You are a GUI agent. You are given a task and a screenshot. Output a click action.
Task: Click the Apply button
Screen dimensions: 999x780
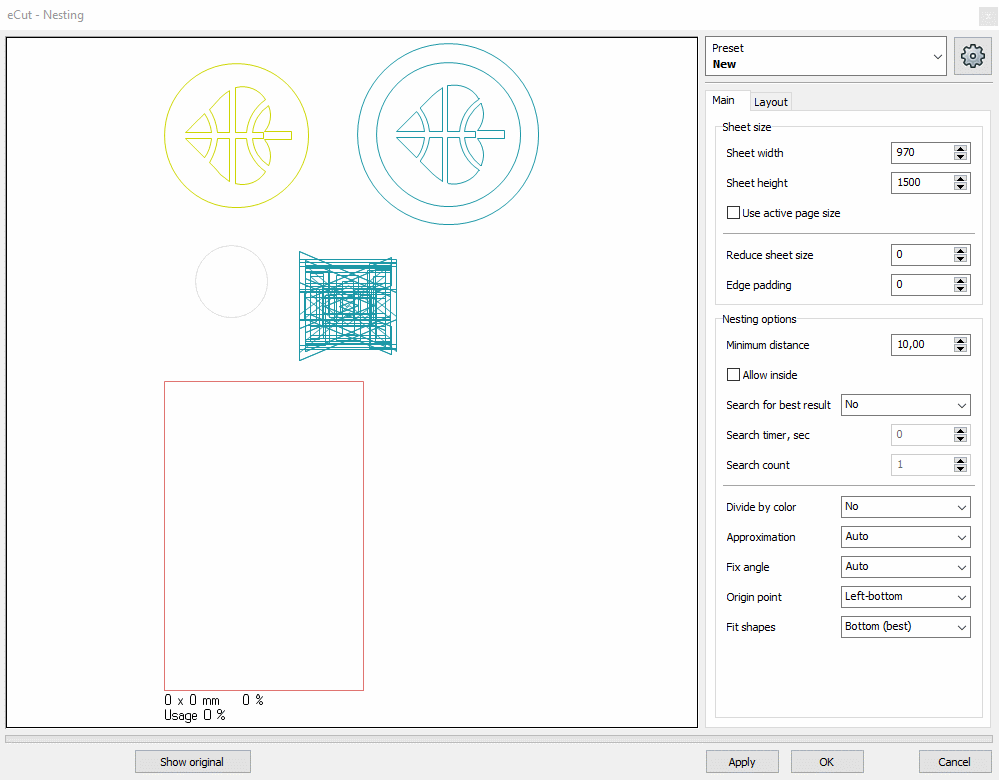[742, 762]
